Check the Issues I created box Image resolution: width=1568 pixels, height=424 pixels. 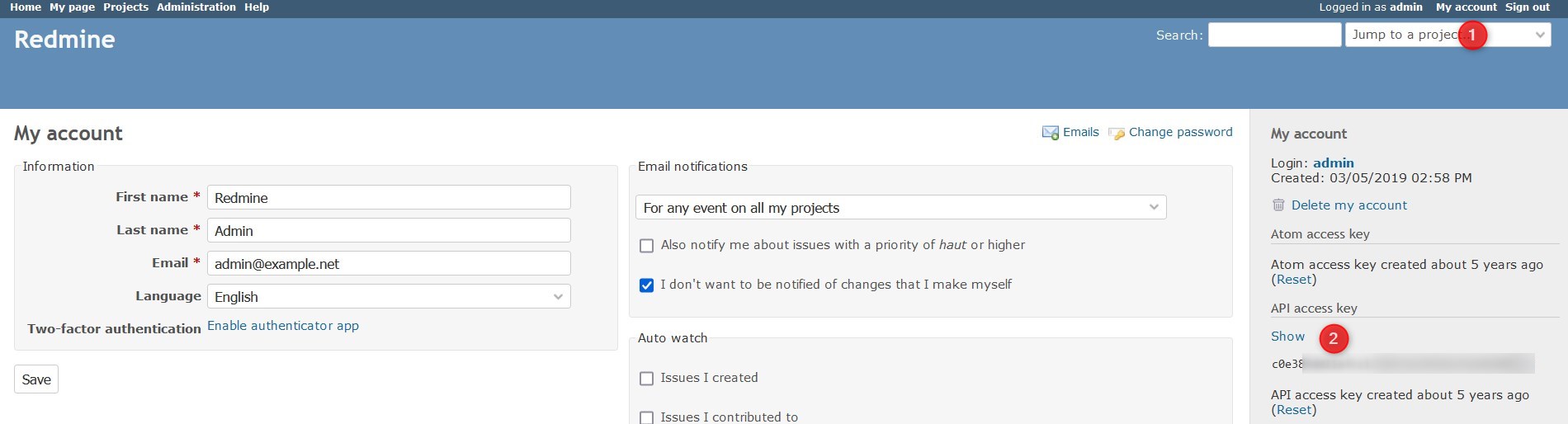point(647,379)
